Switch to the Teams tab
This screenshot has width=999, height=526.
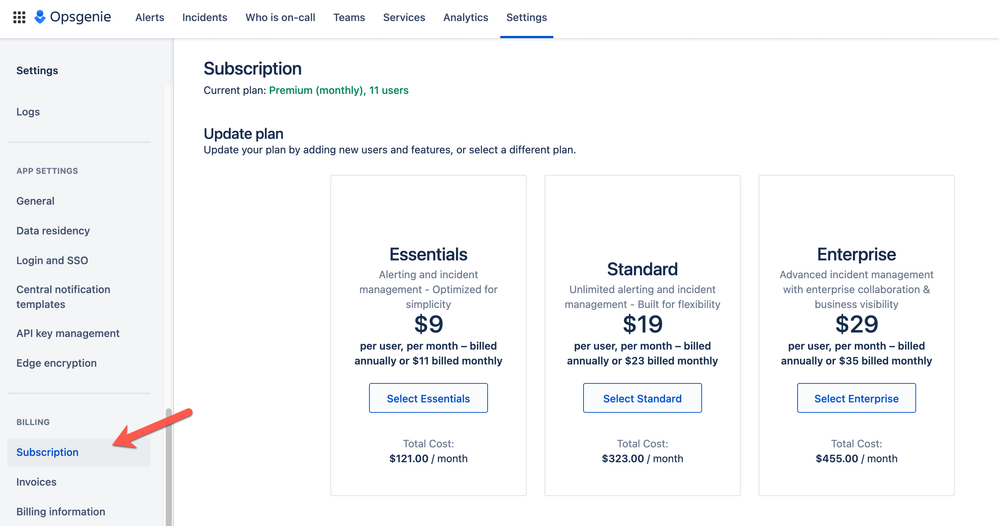(x=349, y=17)
